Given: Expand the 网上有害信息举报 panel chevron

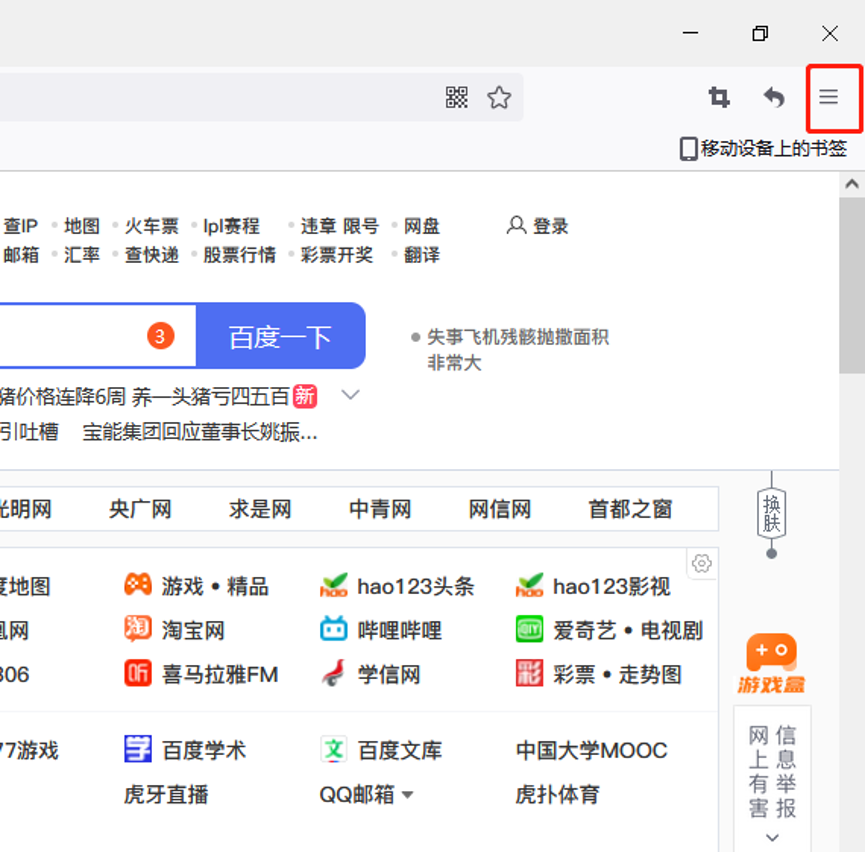Looking at the screenshot, I should click(771, 837).
